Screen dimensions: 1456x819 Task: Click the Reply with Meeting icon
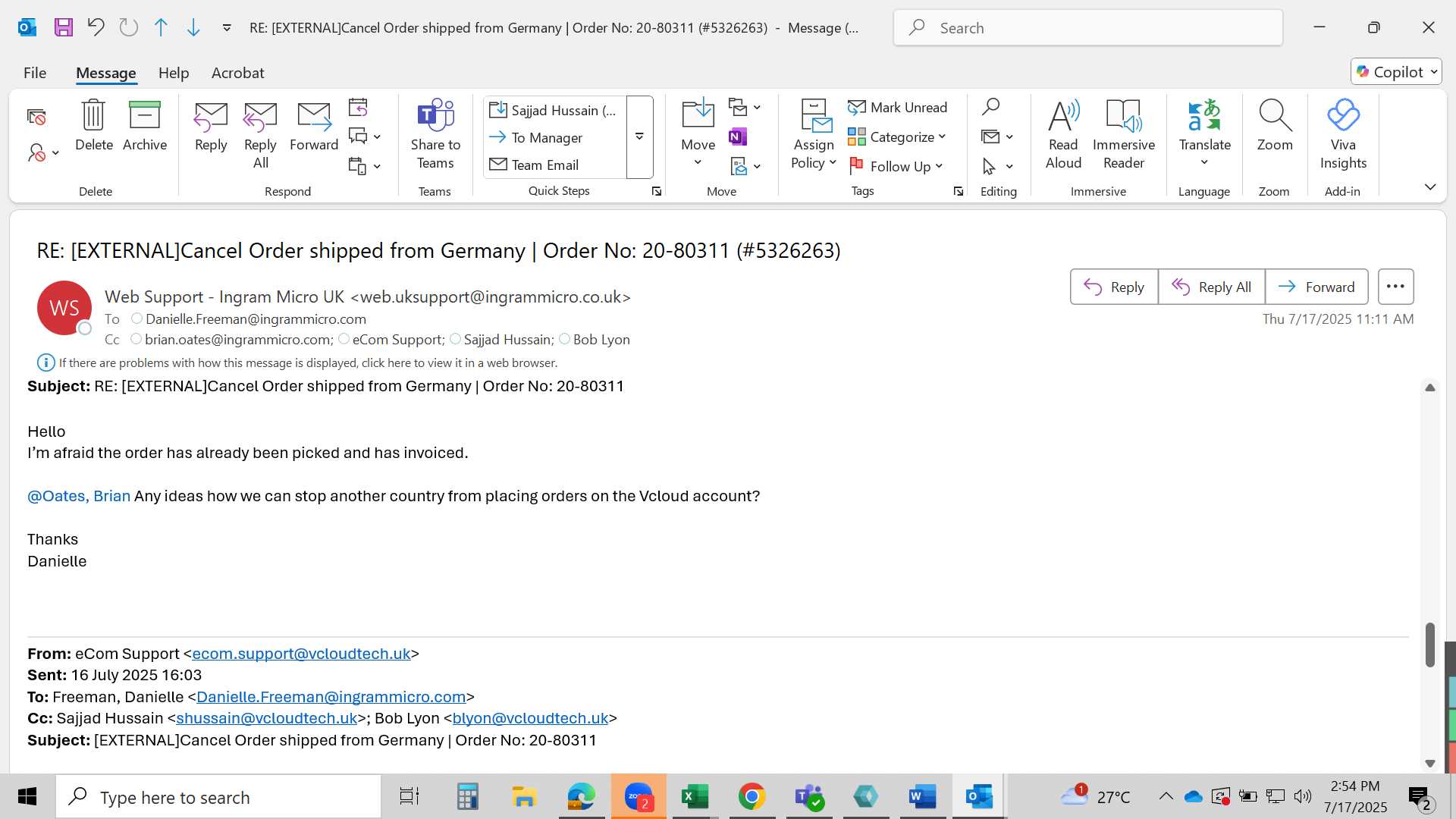point(358,108)
